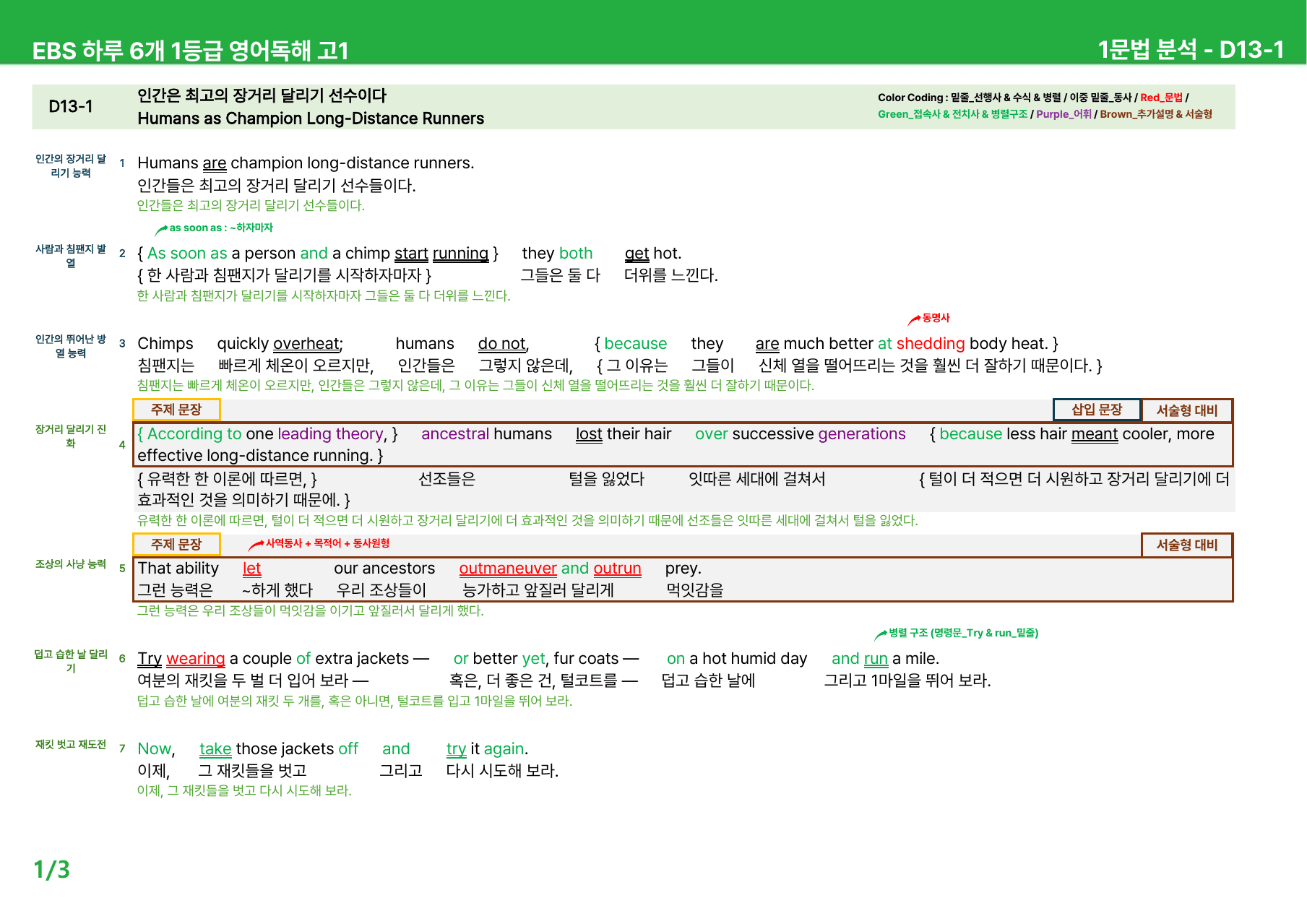Click the side label '사람과 침팬지 발열'

coord(71,256)
